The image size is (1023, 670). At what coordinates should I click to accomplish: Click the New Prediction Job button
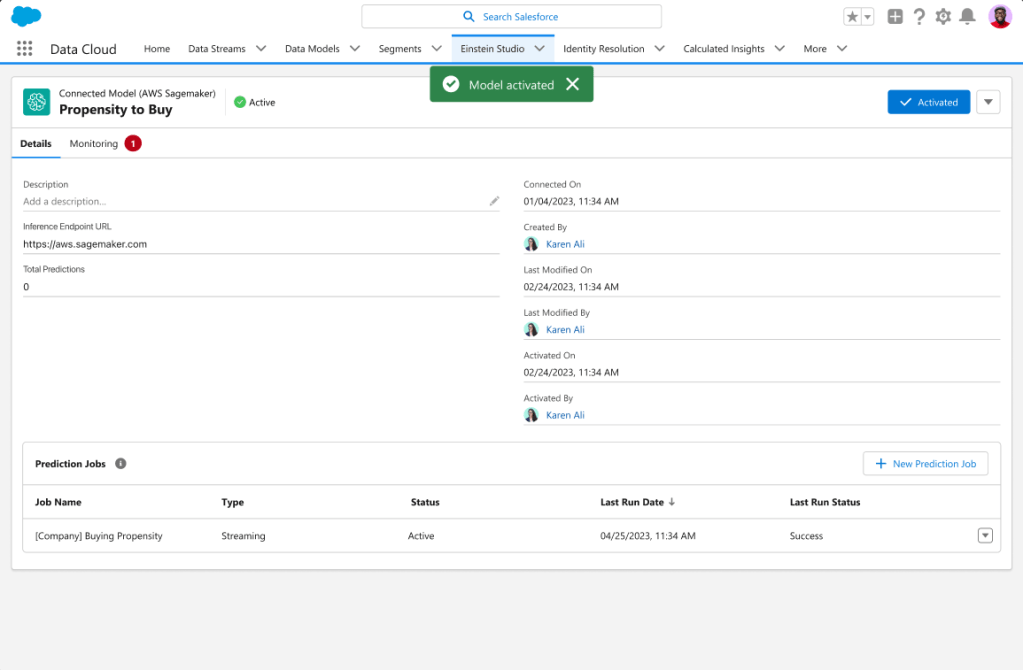[x=925, y=463]
